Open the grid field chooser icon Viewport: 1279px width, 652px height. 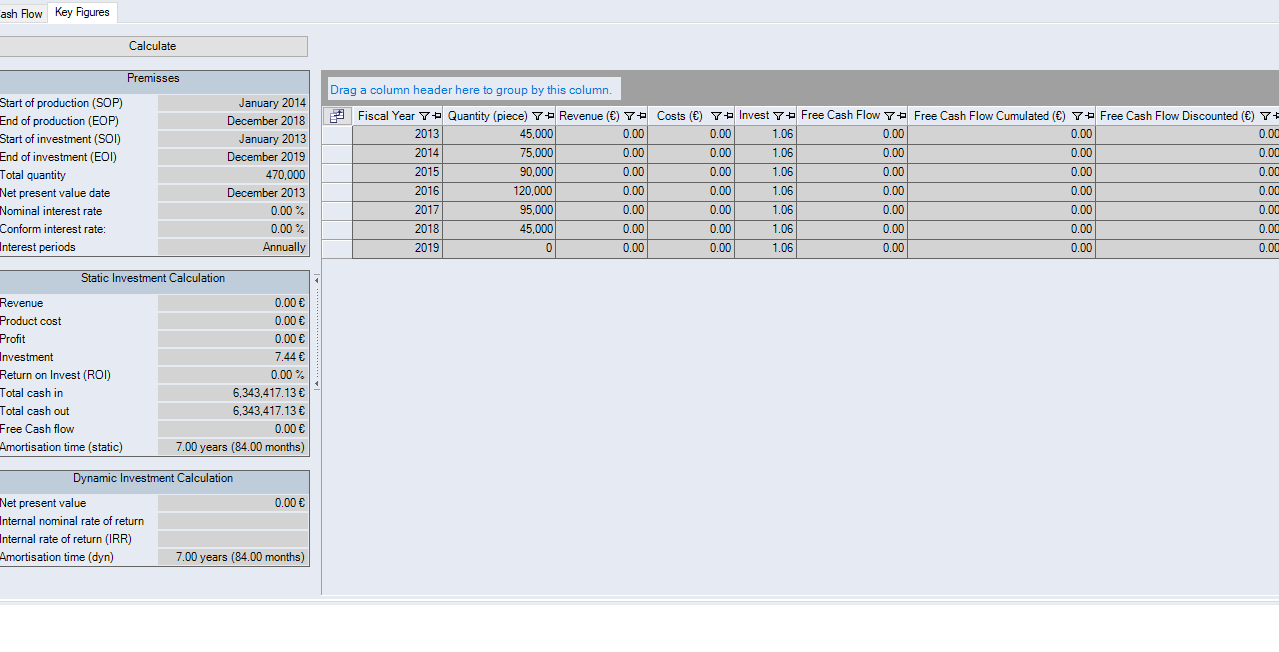[337, 116]
